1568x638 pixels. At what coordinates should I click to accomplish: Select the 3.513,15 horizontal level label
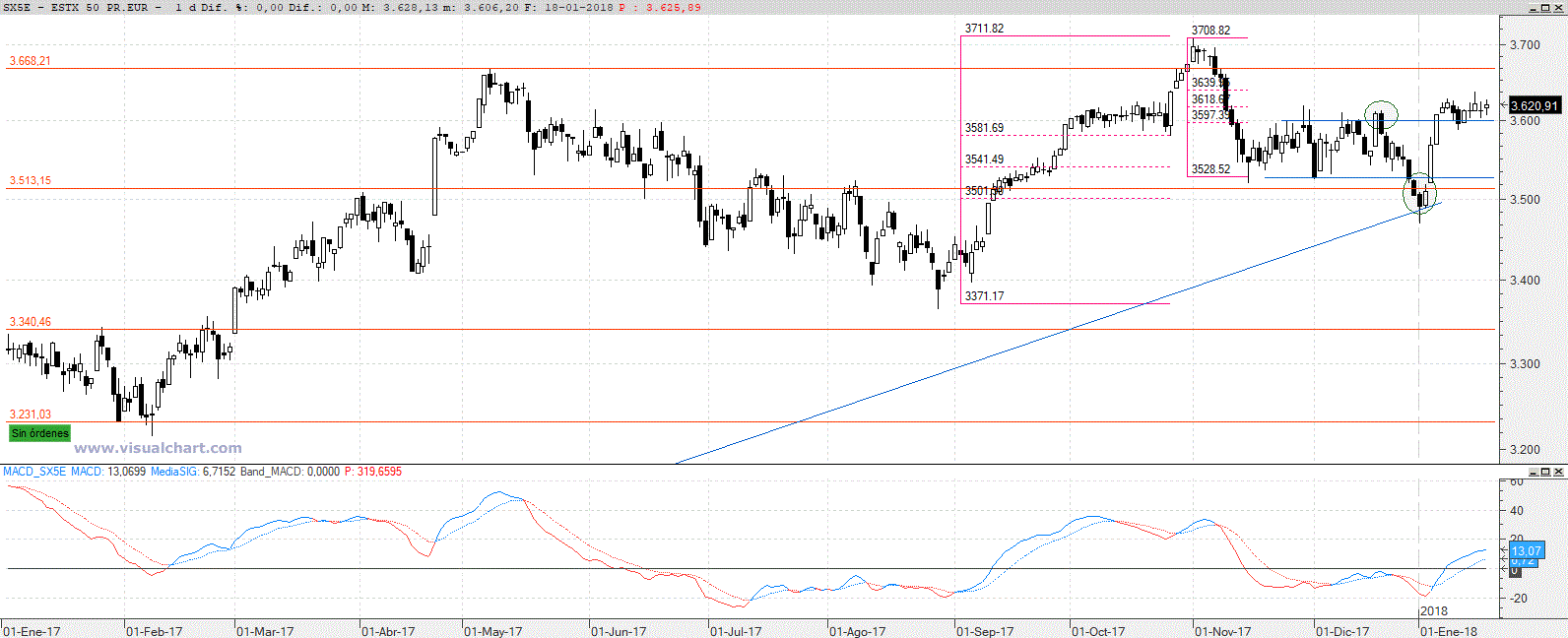coord(30,181)
